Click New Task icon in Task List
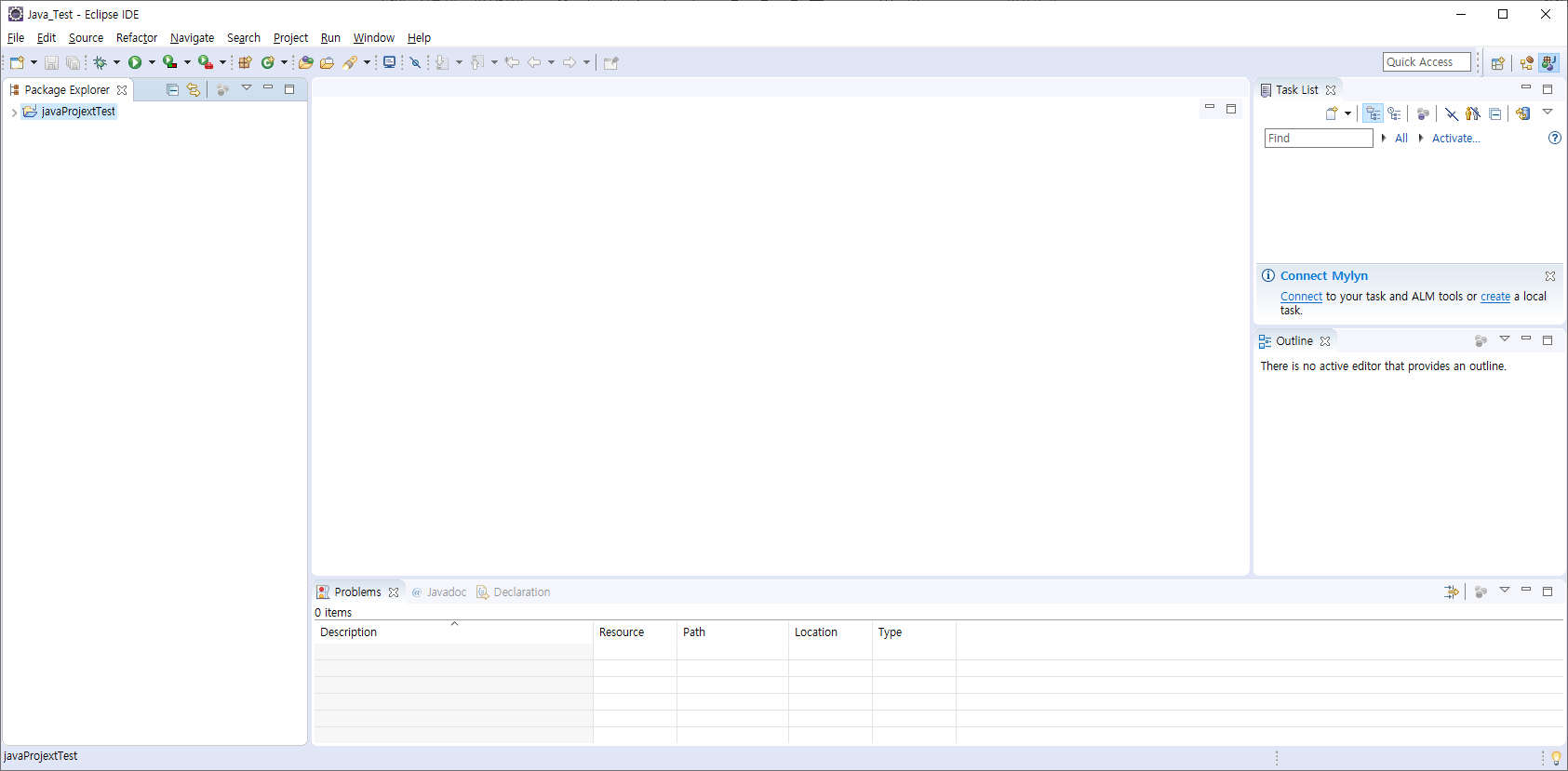Screen dimensions: 1568x771 [x=1332, y=113]
